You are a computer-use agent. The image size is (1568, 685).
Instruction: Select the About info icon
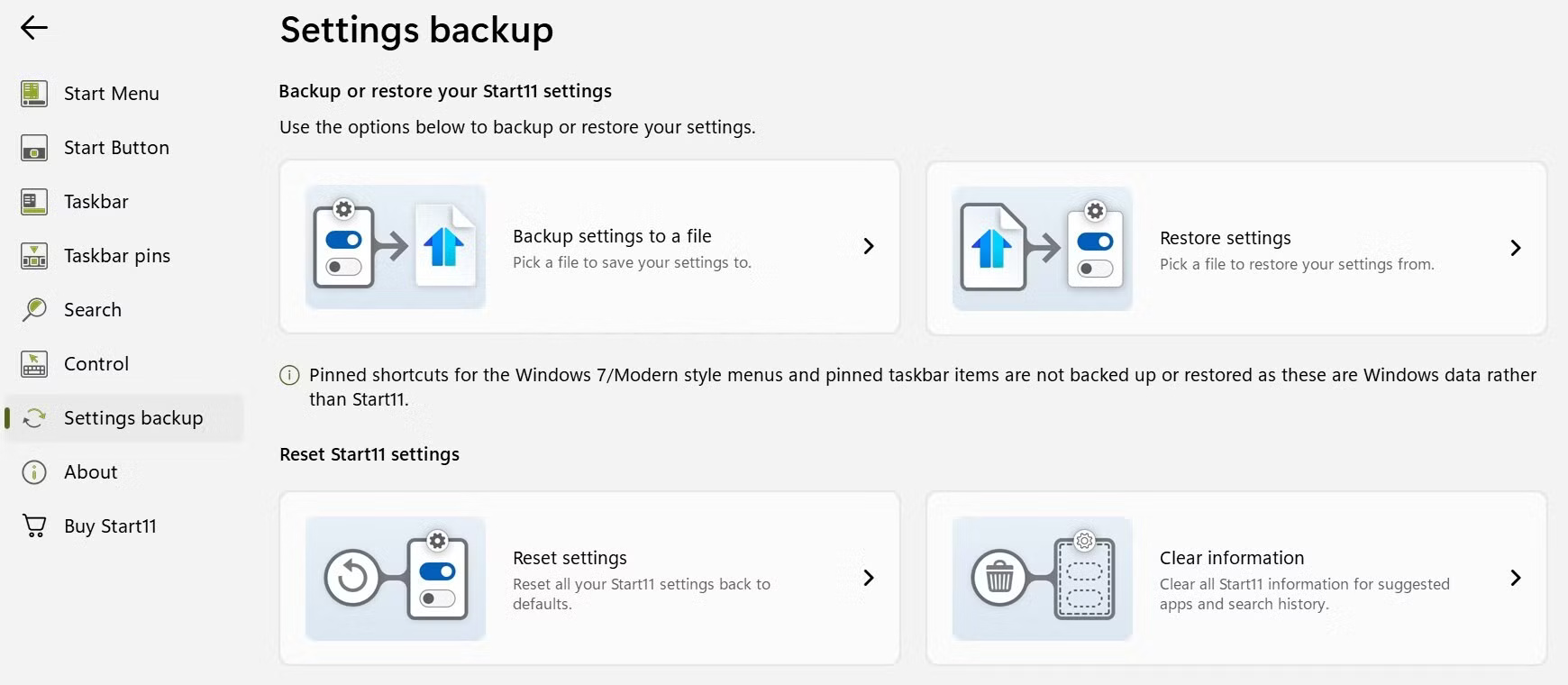pos(32,471)
